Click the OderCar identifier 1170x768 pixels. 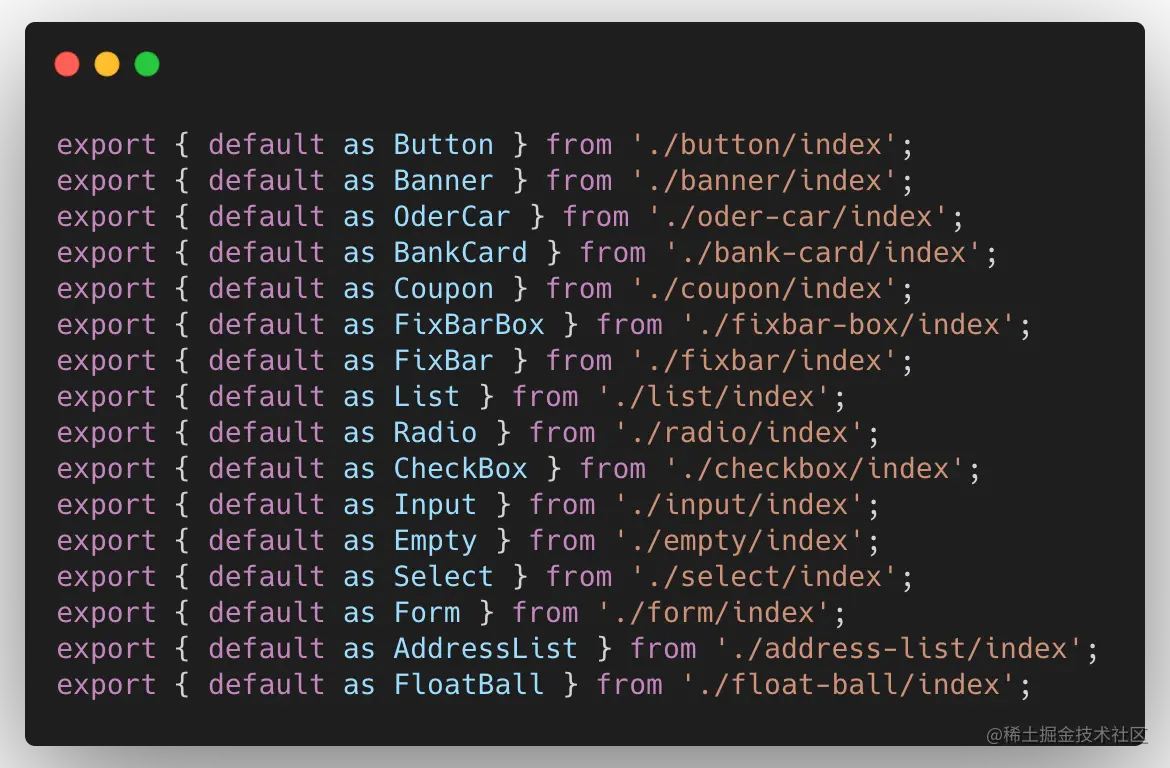[x=451, y=217]
